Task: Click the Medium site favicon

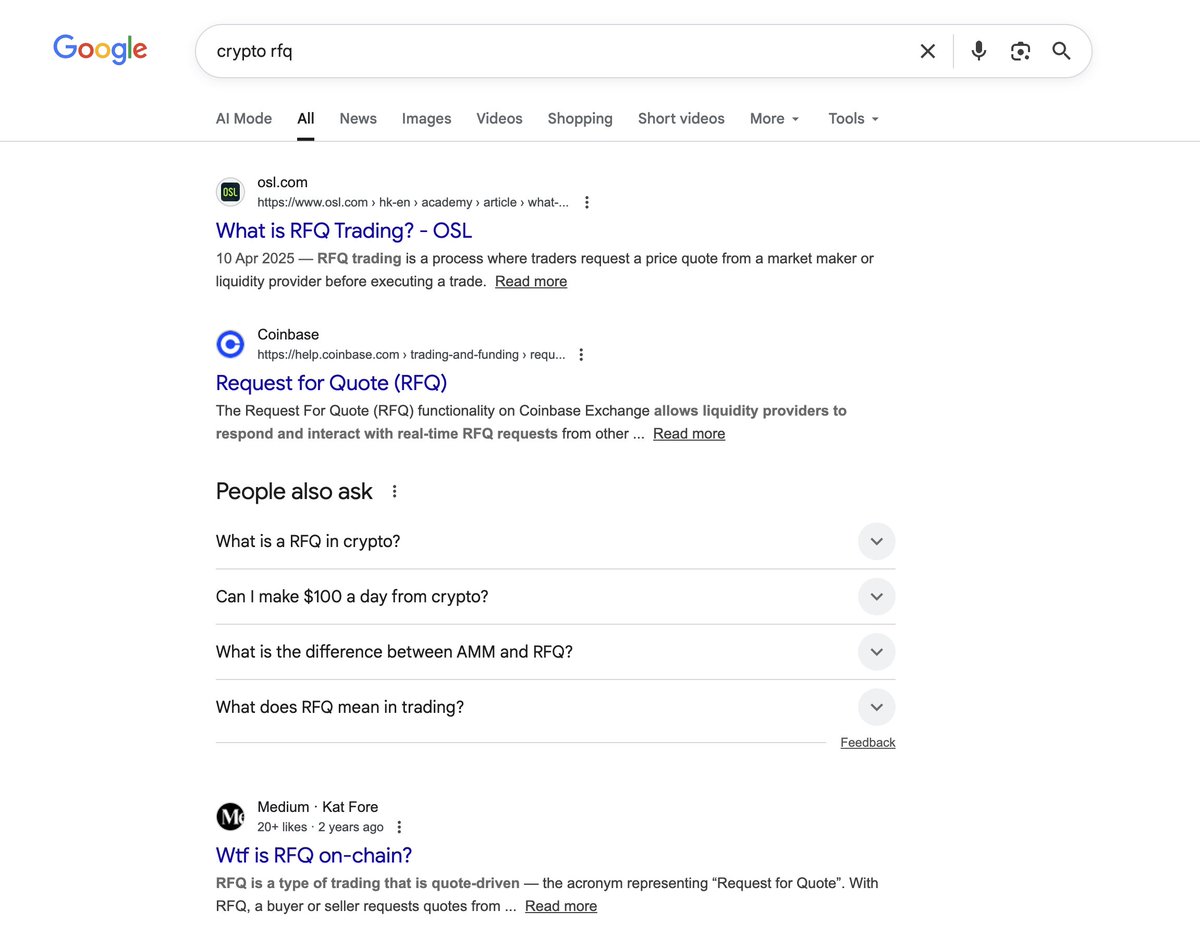Action: 230,816
